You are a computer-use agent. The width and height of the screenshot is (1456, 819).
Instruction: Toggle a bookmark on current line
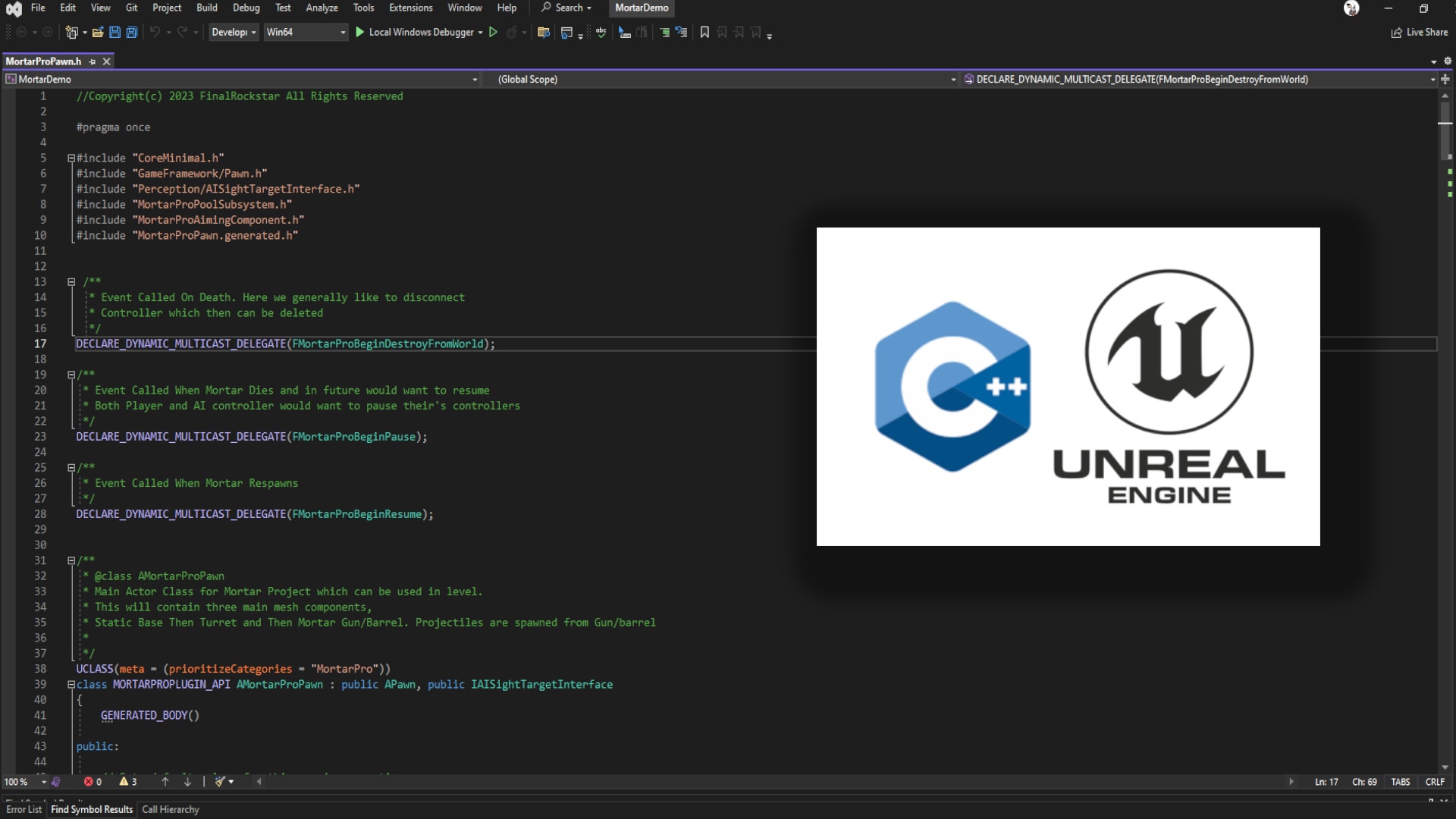704,32
